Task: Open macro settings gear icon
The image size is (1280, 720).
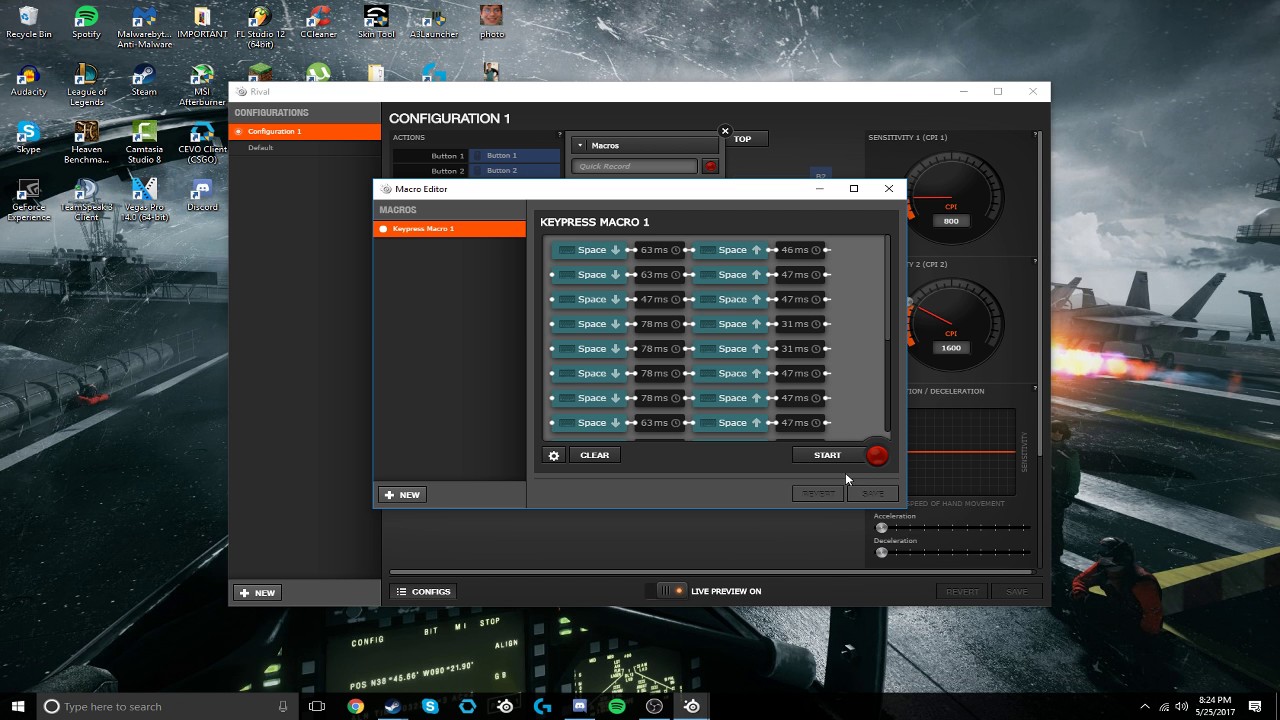Action: pos(554,455)
